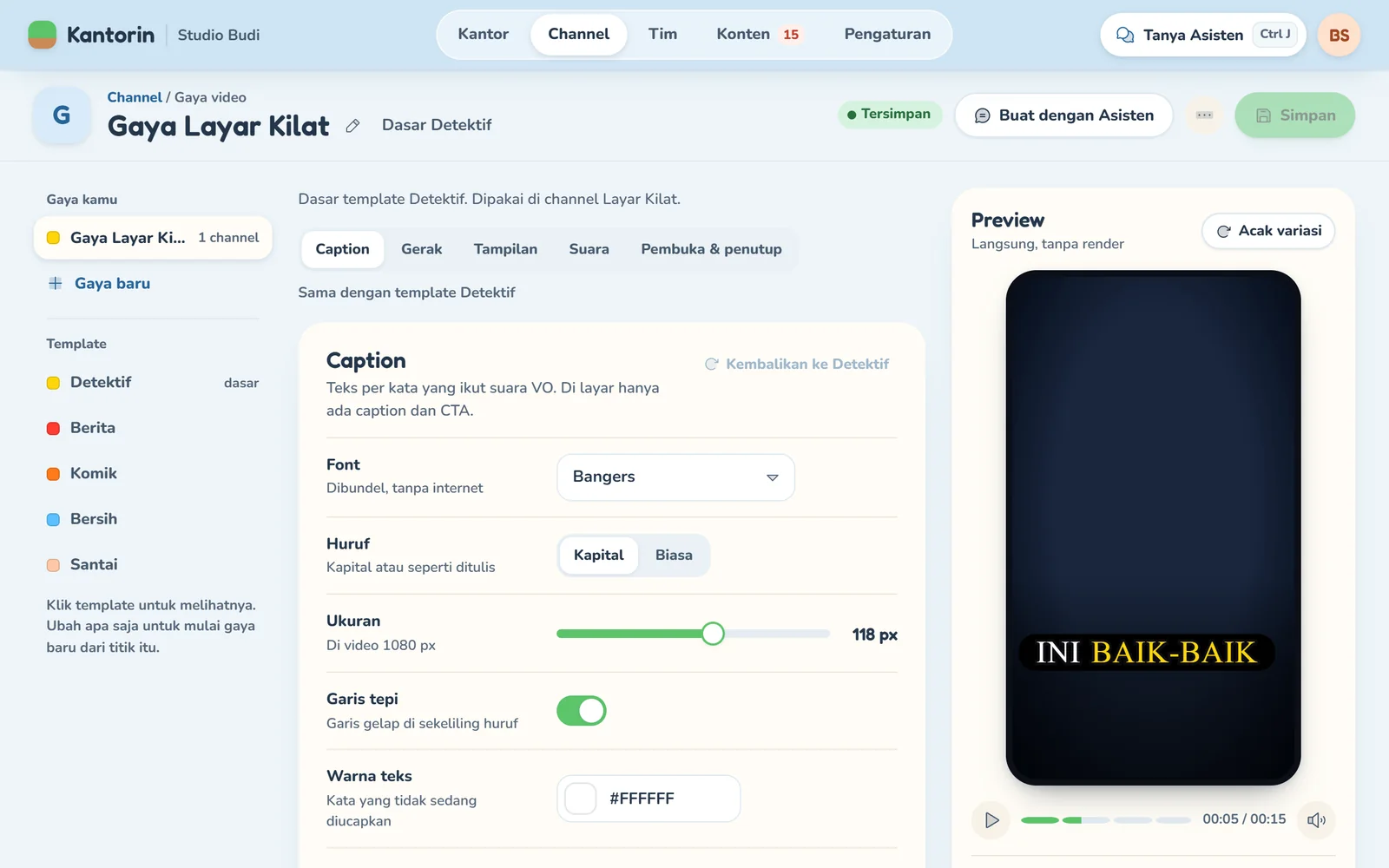
Task: Click the Kantorin logo icon
Action: (x=42, y=35)
